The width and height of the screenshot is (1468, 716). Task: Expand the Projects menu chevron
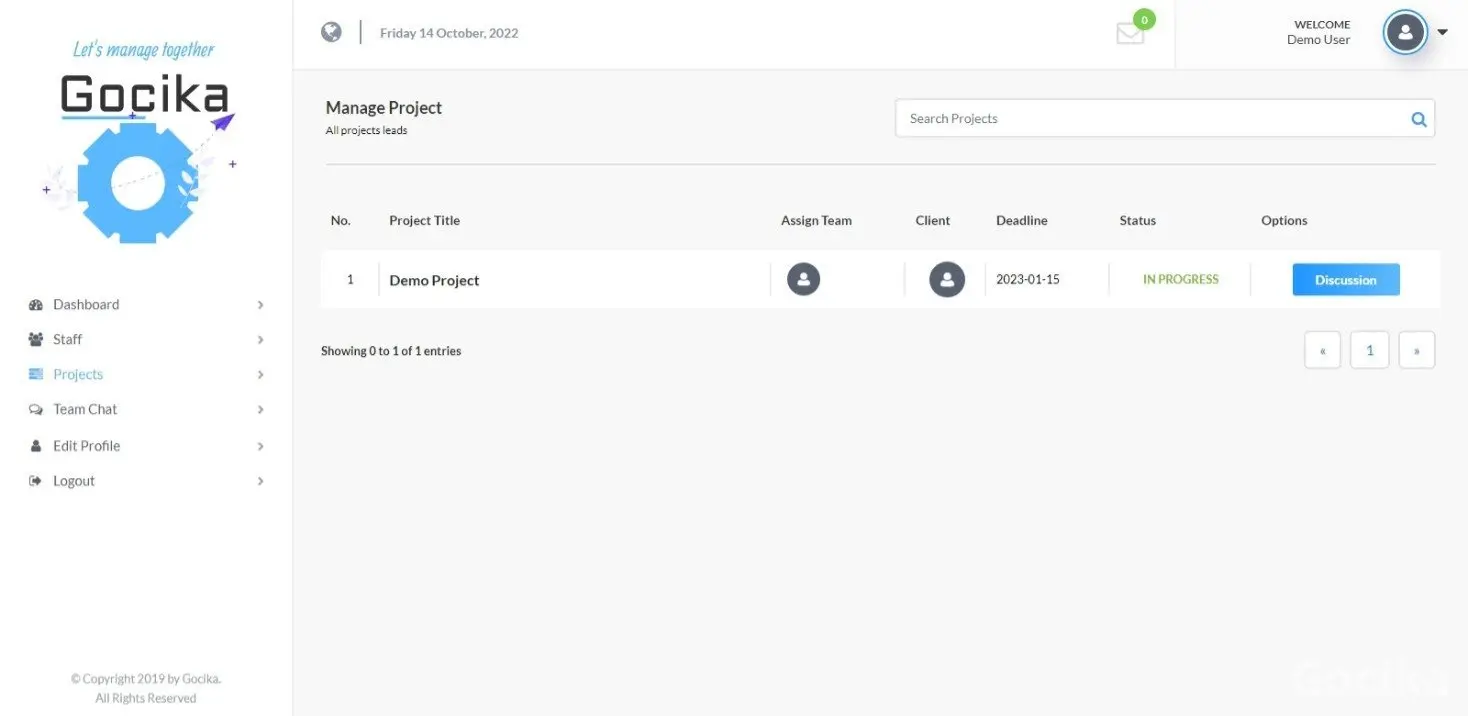(260, 375)
